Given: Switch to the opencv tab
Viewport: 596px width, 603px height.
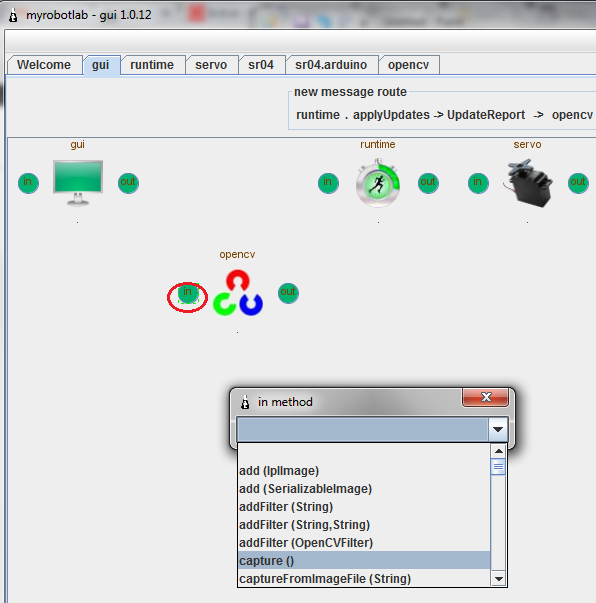Looking at the screenshot, I should click(409, 65).
